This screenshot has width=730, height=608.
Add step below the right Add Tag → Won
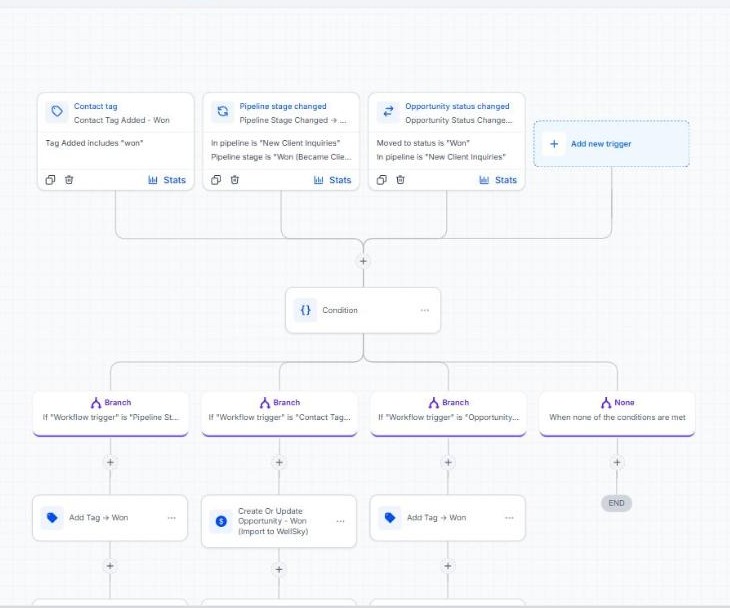447,566
